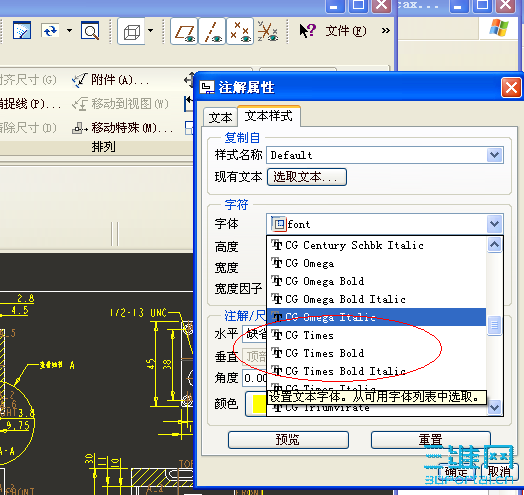
Task: Click the 选取文本... button
Action: click(307, 177)
